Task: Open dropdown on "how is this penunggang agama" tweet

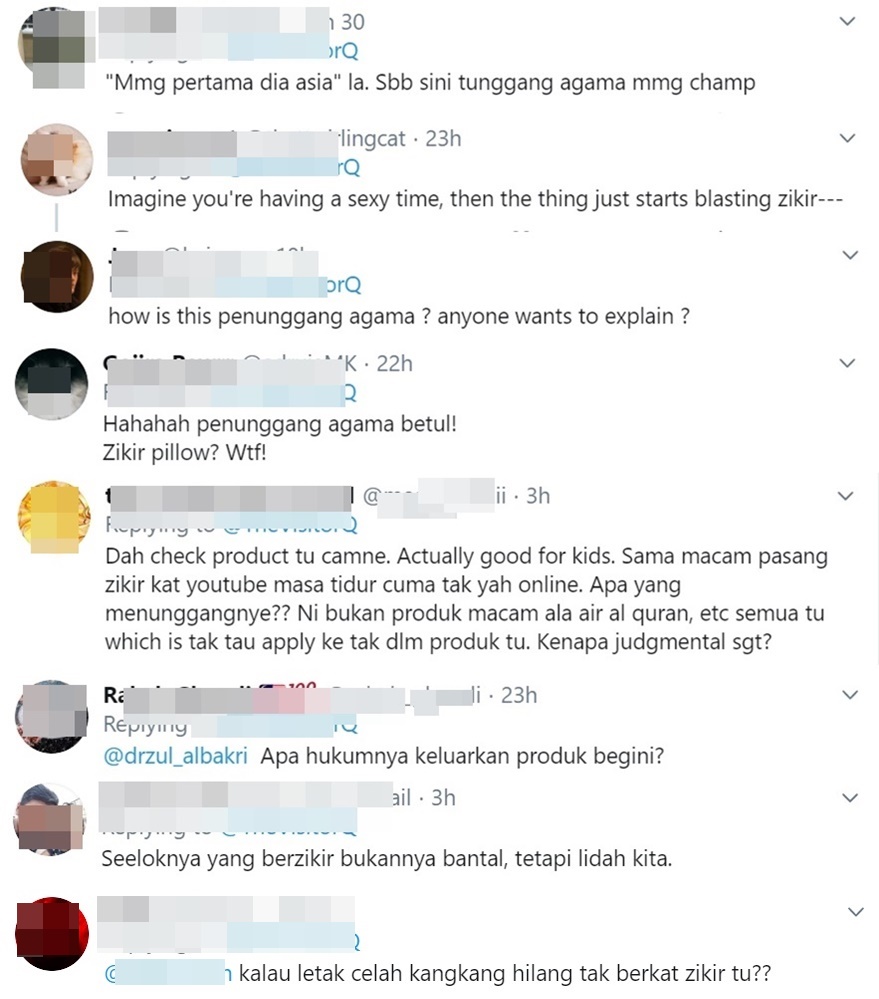Action: point(850,255)
